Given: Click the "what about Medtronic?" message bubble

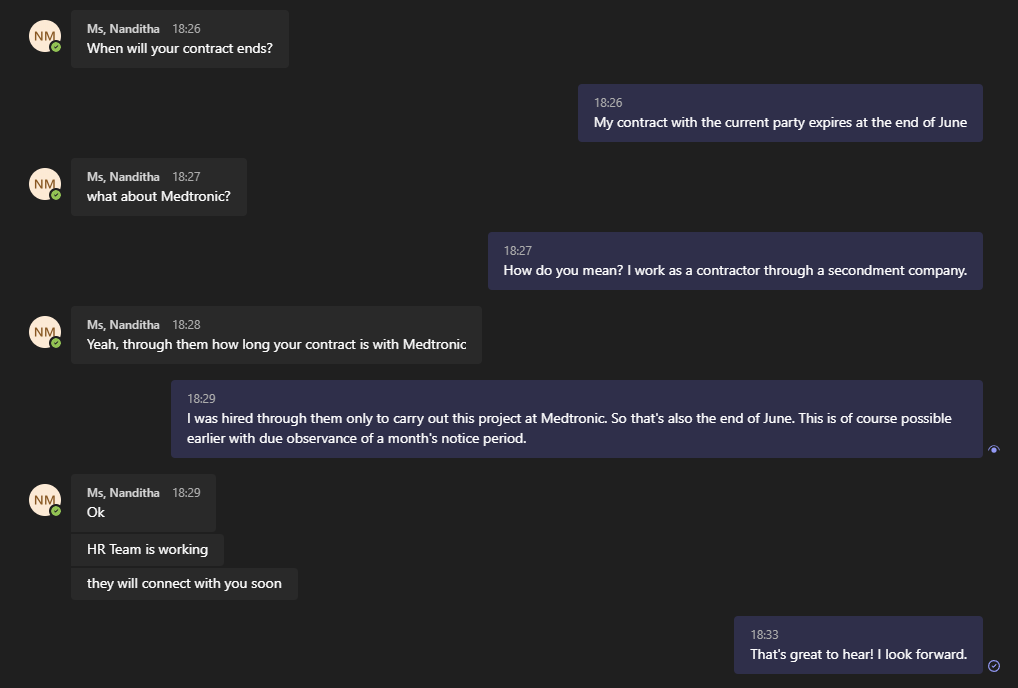Looking at the screenshot, I should click(x=159, y=196).
